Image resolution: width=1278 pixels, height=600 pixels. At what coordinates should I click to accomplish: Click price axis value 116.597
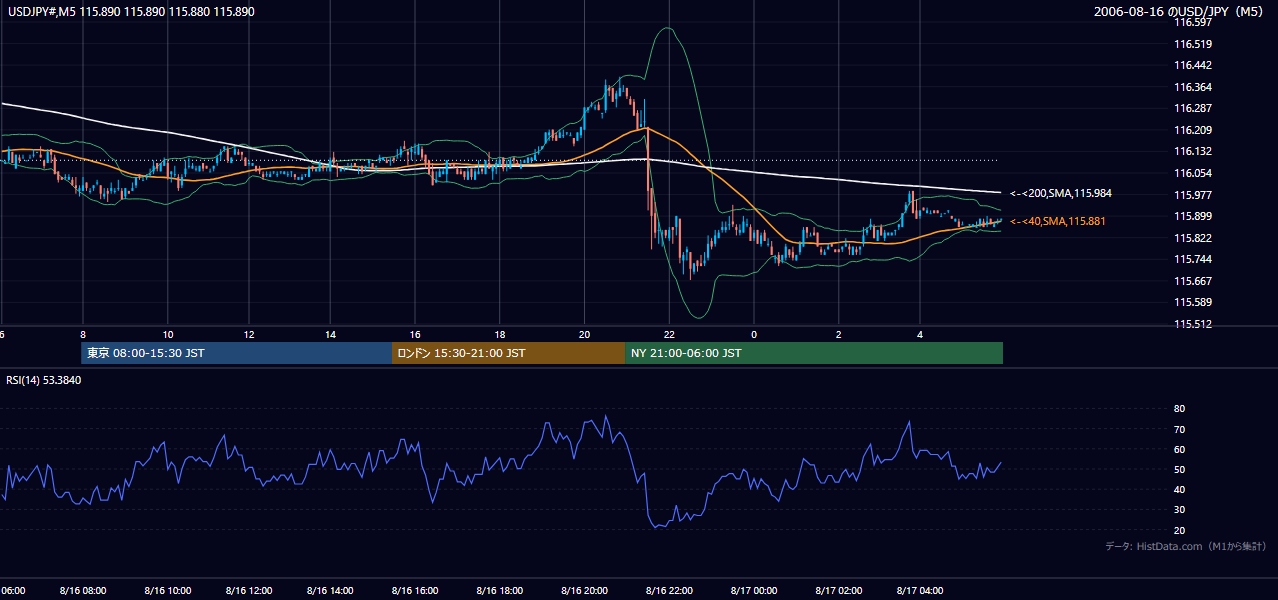coord(1193,22)
